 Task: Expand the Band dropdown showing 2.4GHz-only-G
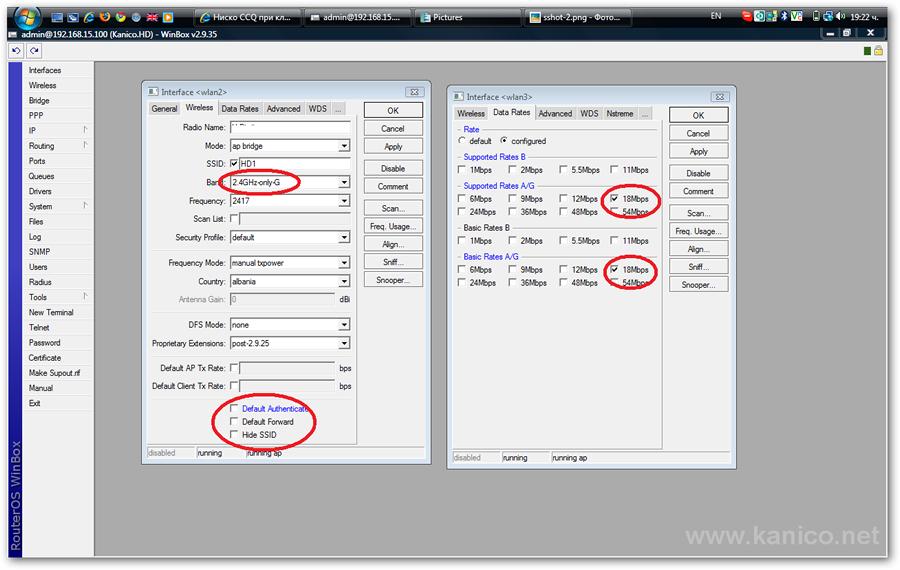(x=344, y=182)
